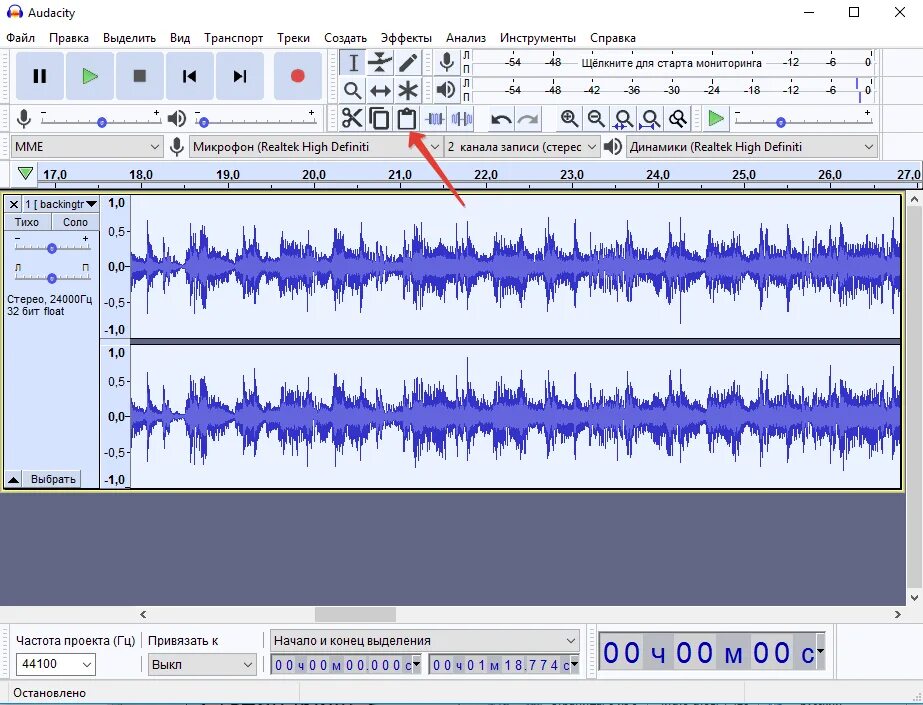
Task: Click the Silence audio selection icon
Action: tap(462, 119)
